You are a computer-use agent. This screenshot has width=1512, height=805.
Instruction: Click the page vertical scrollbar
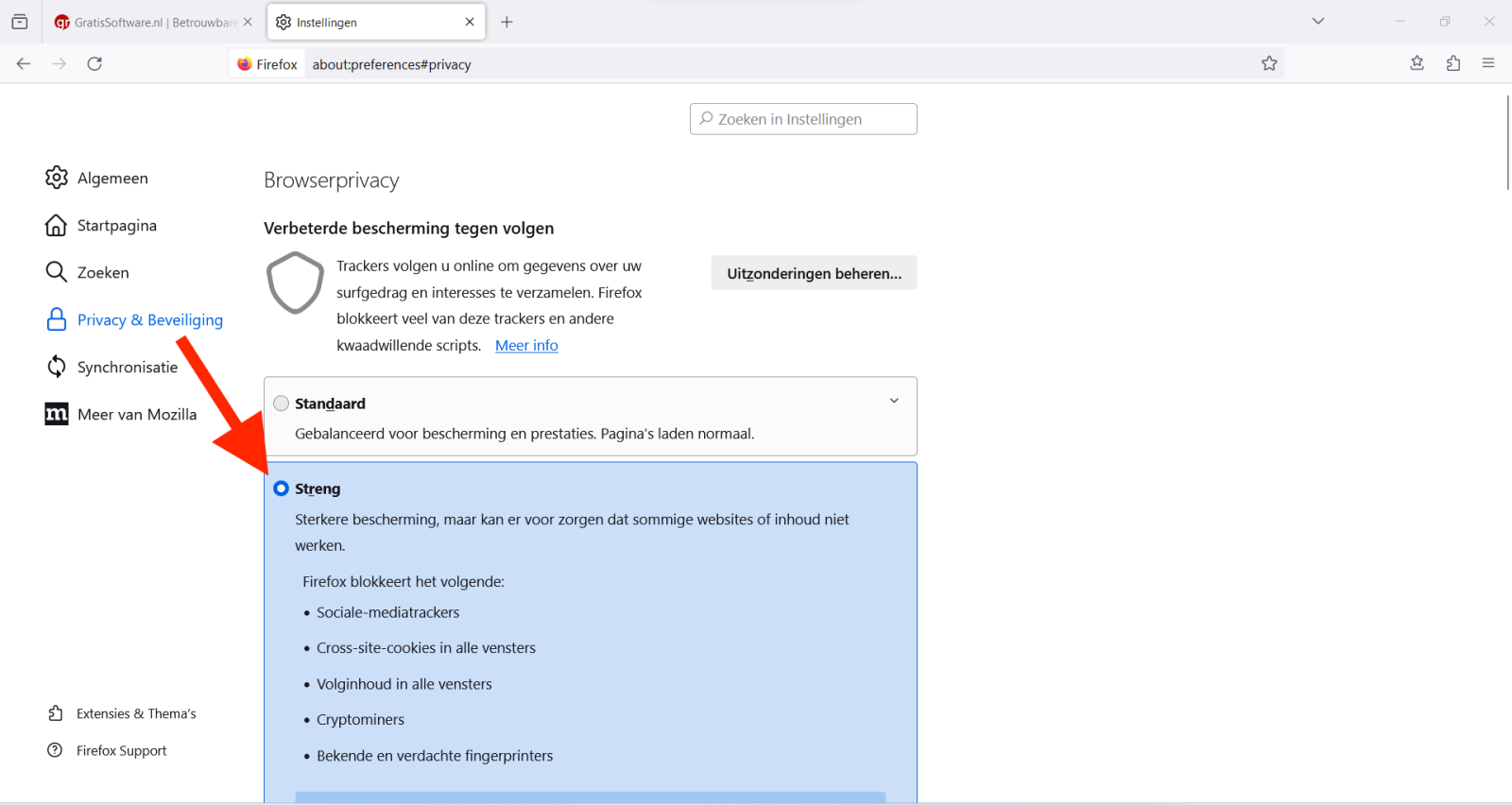pyautogui.click(x=1507, y=142)
